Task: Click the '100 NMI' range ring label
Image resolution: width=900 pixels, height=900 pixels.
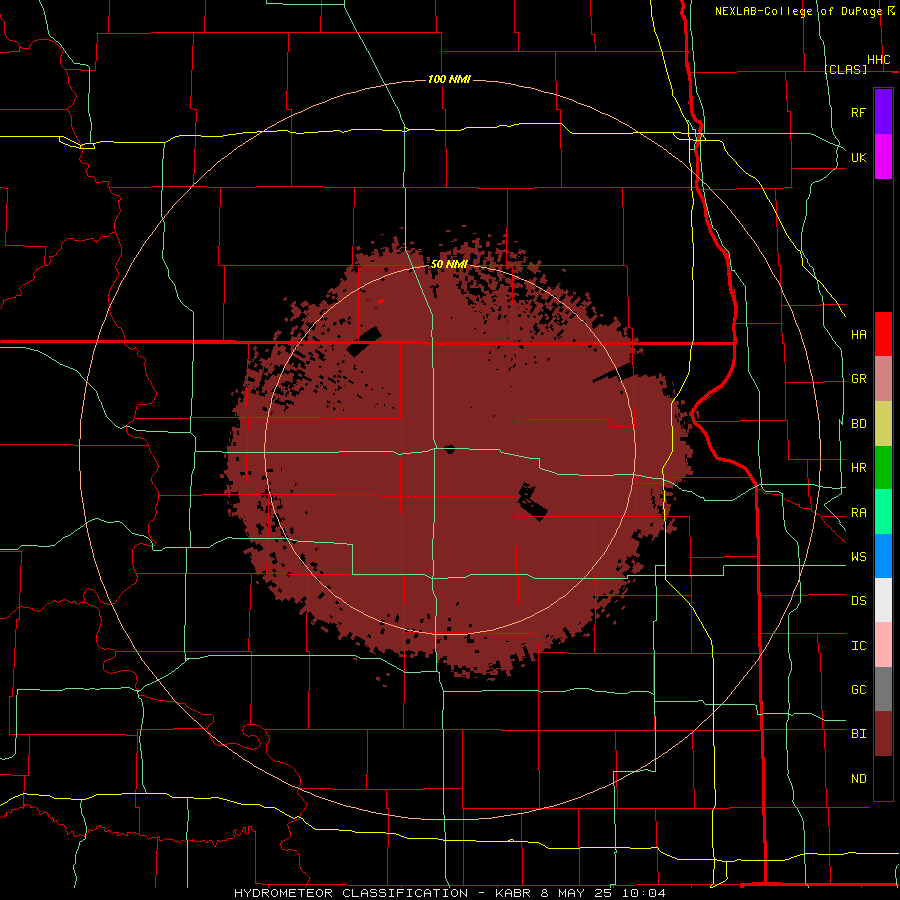Action: (x=449, y=79)
